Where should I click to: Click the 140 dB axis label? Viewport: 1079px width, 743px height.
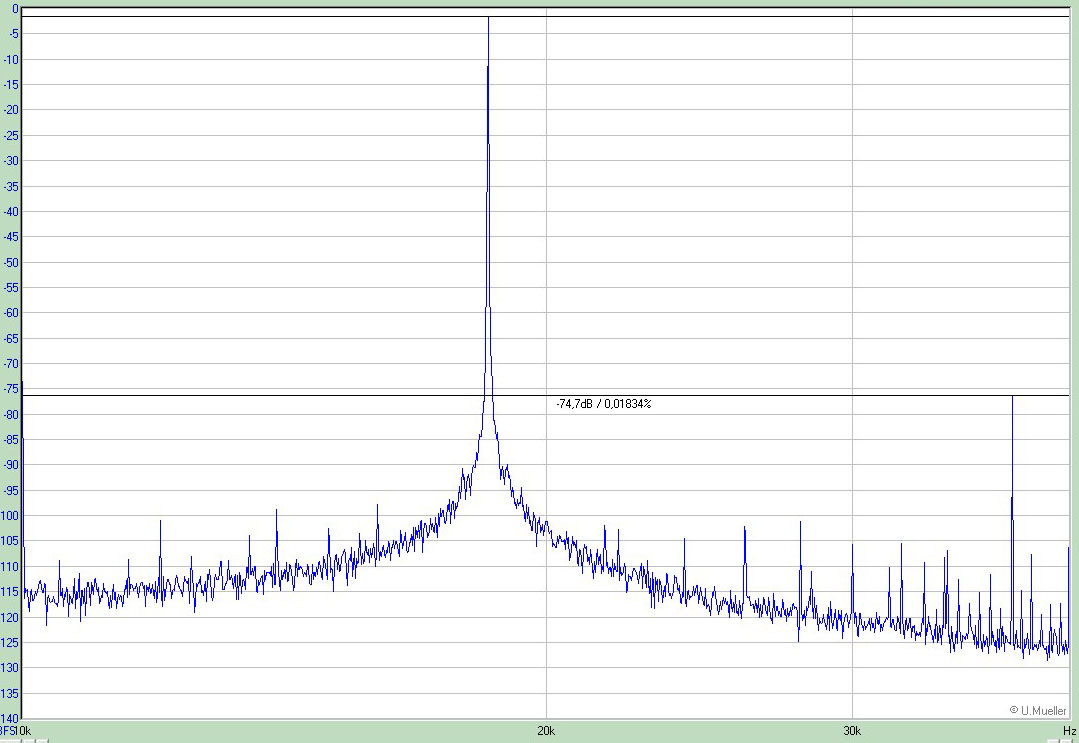pyautogui.click(x=10, y=719)
